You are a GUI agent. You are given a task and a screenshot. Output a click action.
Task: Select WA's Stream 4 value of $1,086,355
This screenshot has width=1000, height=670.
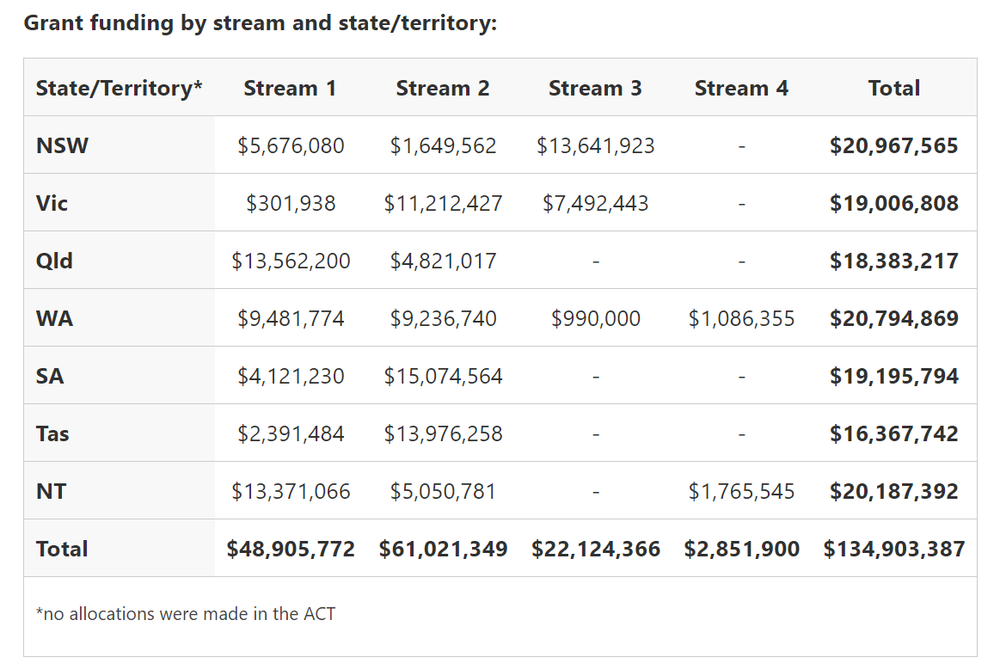[x=742, y=318]
